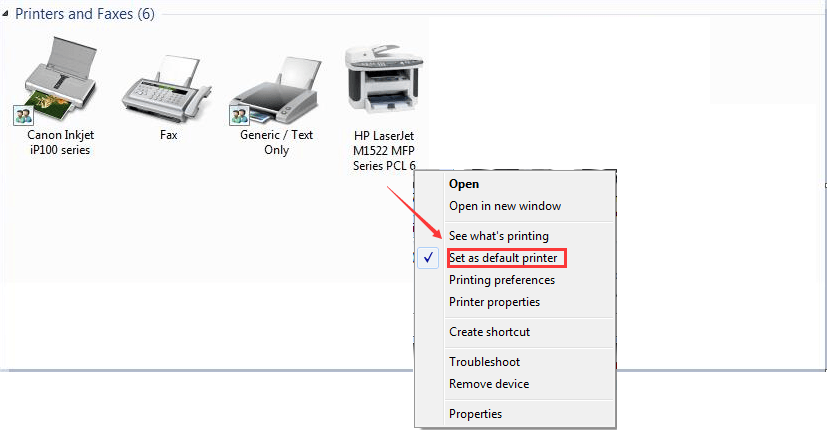
Task: Collapse the Printers and Faxes group triangle
Action: 5,14
